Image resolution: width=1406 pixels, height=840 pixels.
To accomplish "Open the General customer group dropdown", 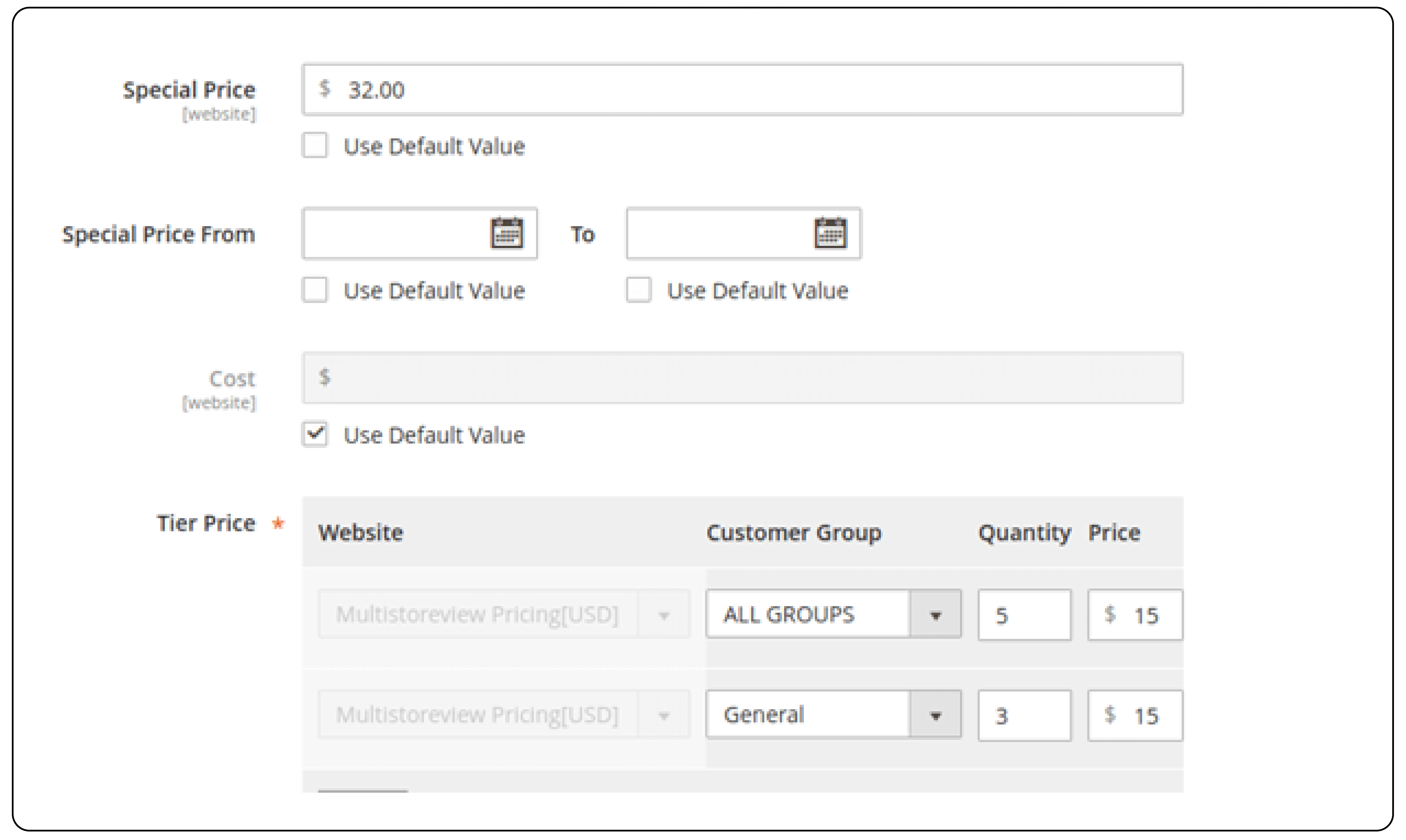I will click(x=834, y=714).
